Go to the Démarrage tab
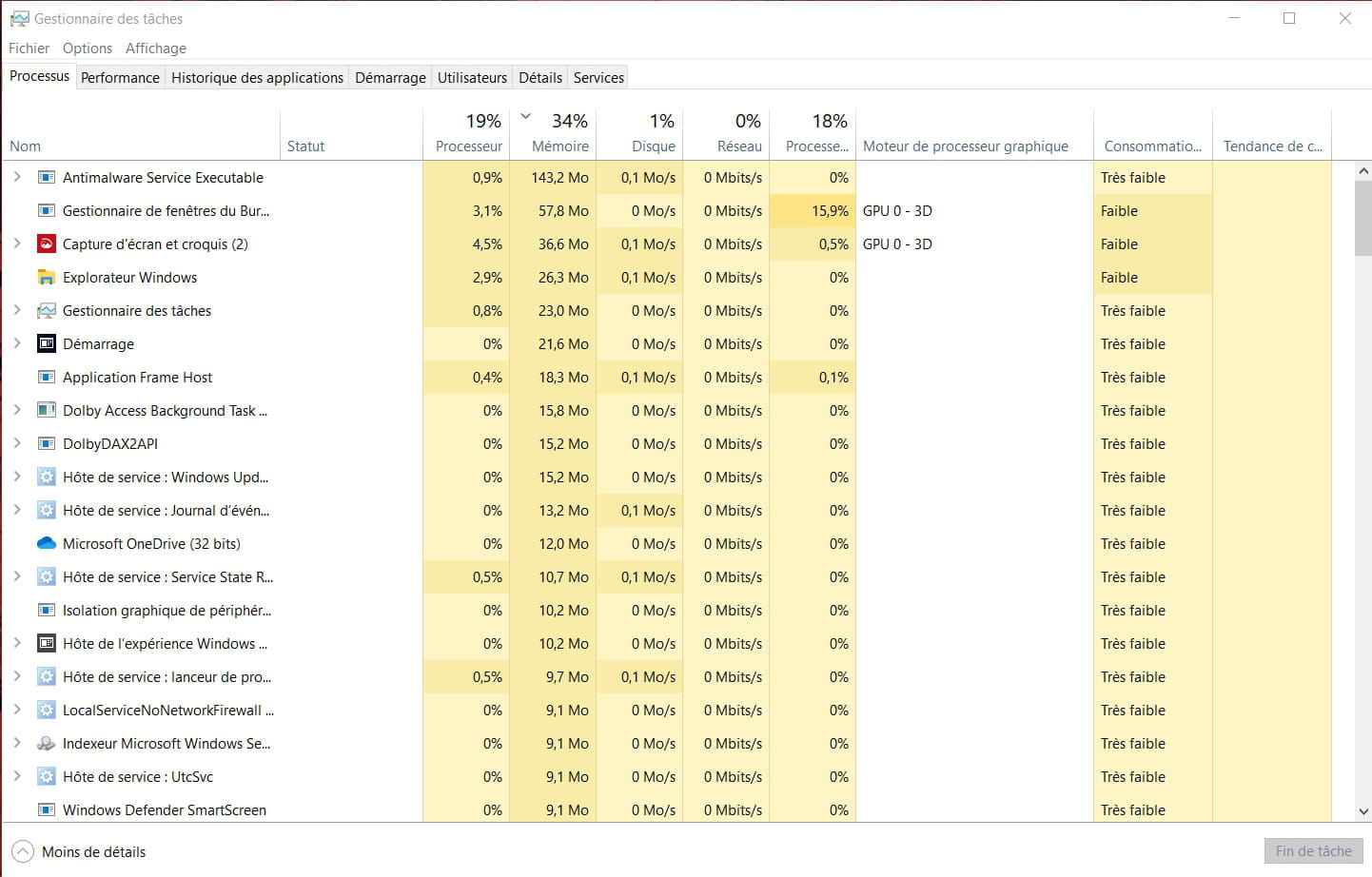Image resolution: width=1372 pixels, height=877 pixels. (x=390, y=78)
